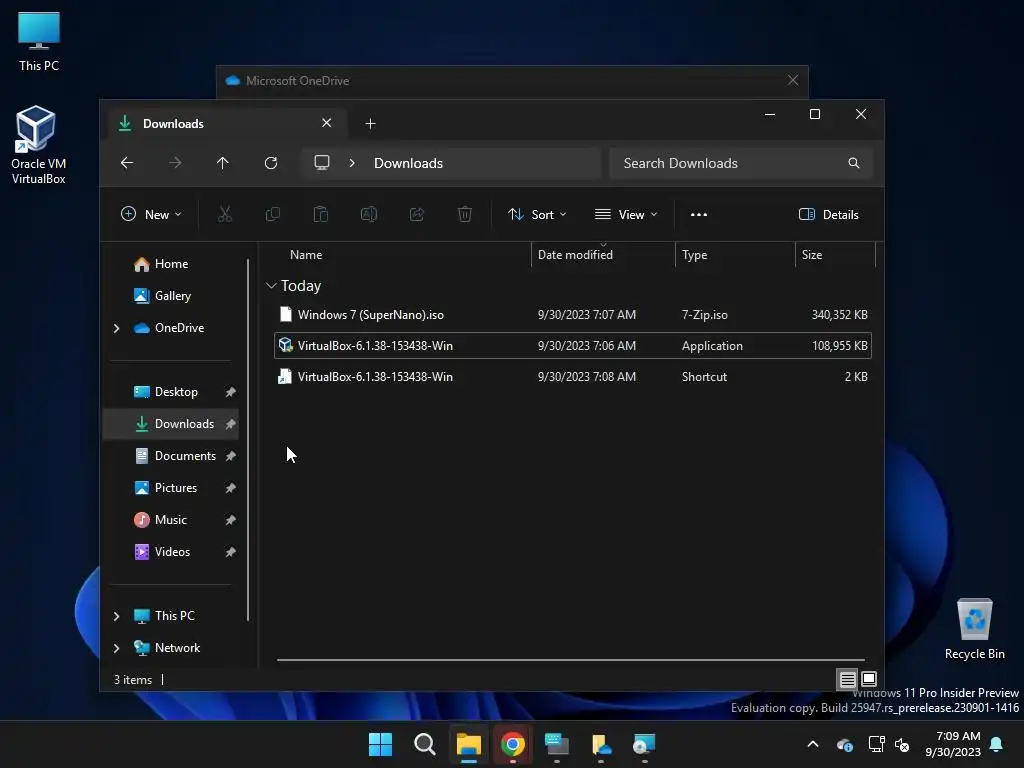Viewport: 1024px width, 768px height.
Task: Switch to details list view icon
Action: [847, 679]
